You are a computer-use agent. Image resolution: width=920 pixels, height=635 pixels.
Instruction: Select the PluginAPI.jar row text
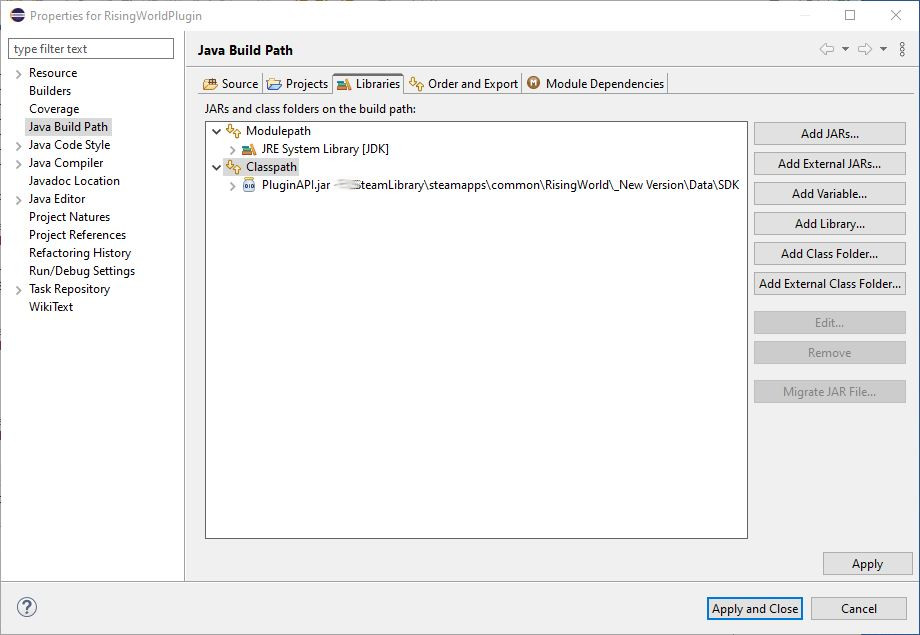click(x=500, y=185)
